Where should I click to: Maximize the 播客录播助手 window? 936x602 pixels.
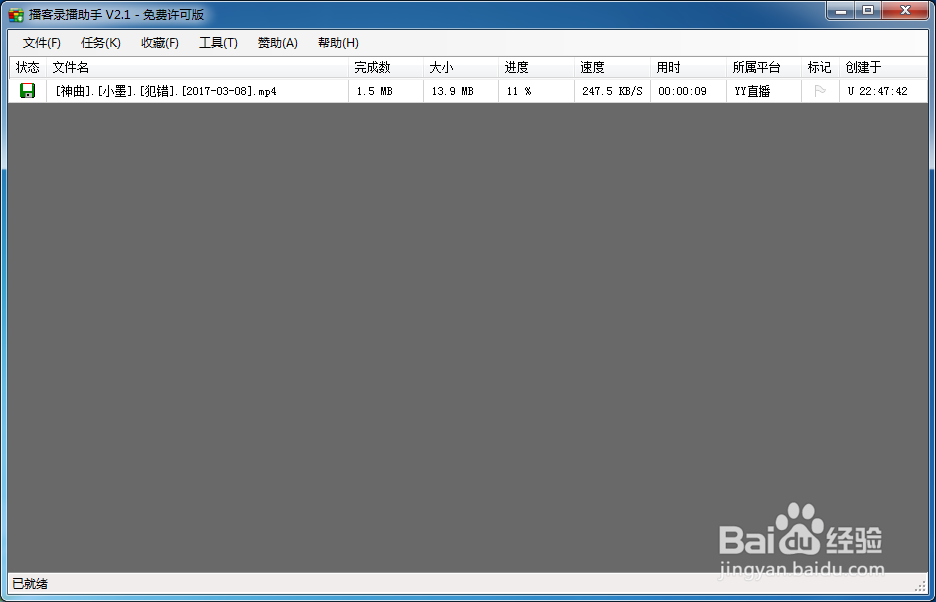(x=868, y=10)
